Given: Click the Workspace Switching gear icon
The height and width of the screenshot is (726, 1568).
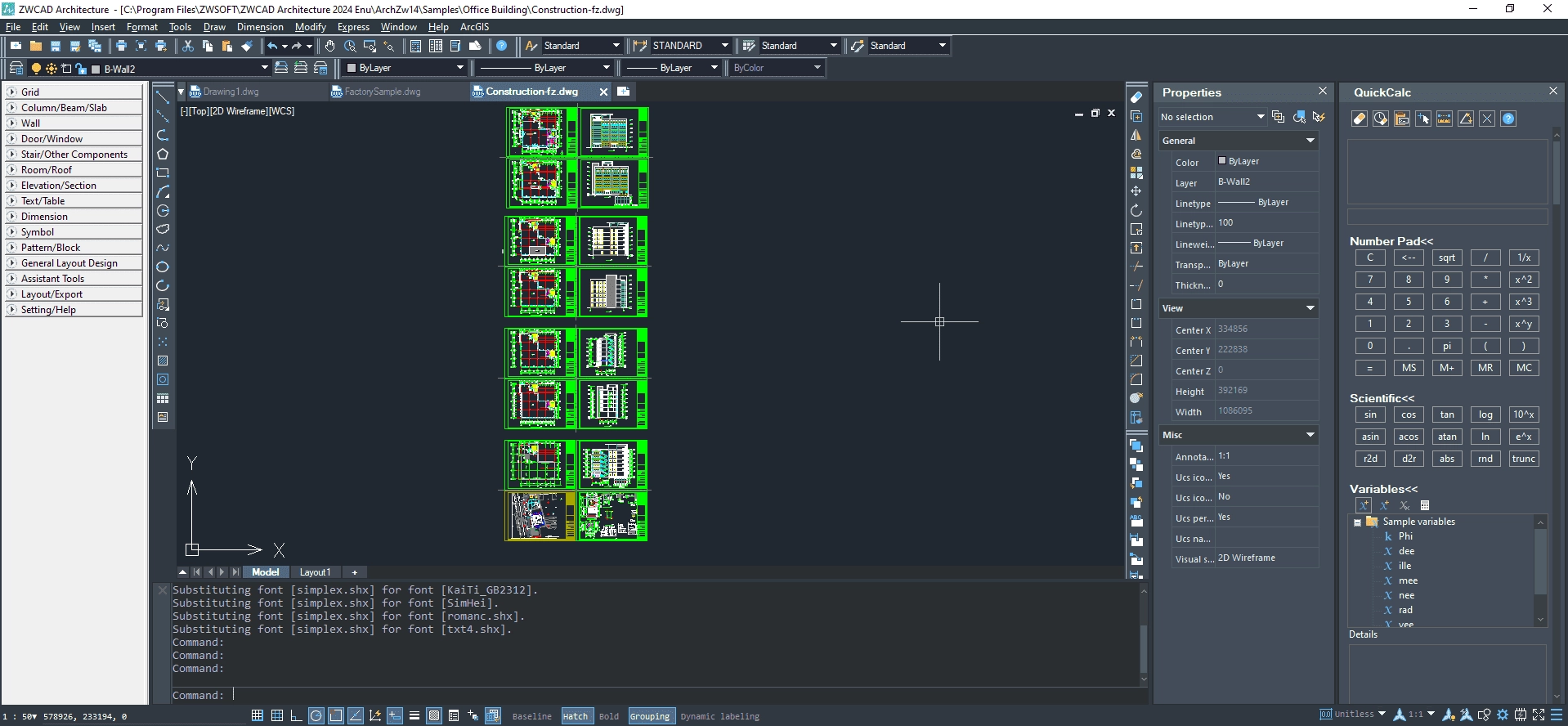Looking at the screenshot, I should pyautogui.click(x=1503, y=715).
